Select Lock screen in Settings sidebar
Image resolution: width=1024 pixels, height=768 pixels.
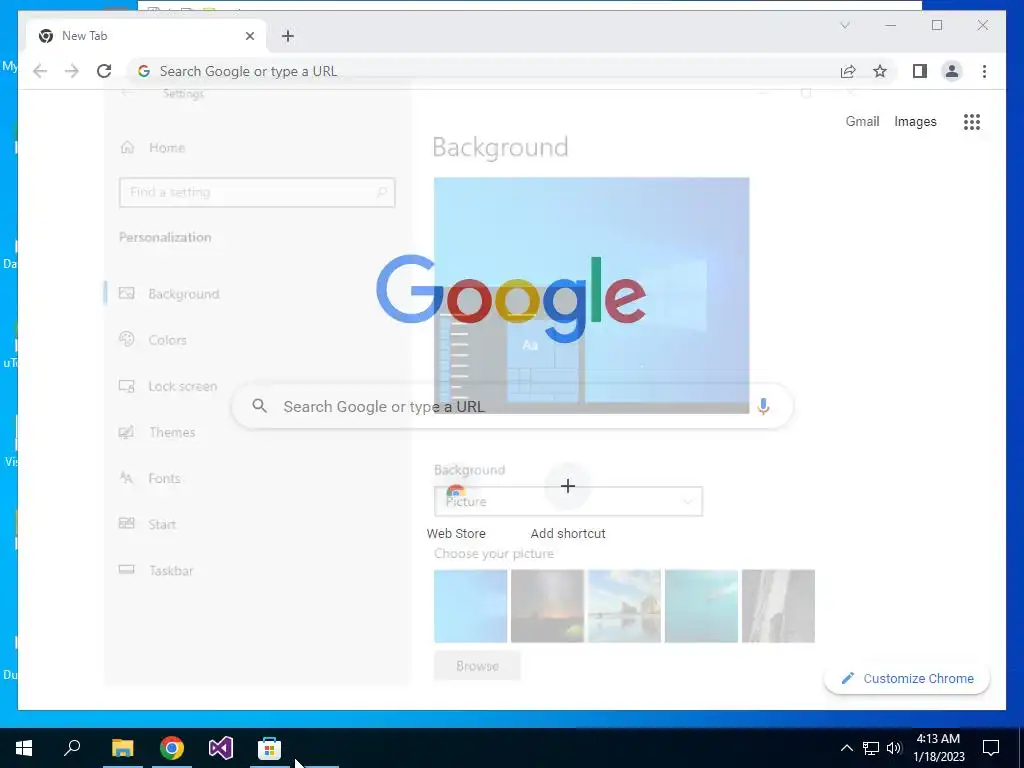click(x=182, y=387)
